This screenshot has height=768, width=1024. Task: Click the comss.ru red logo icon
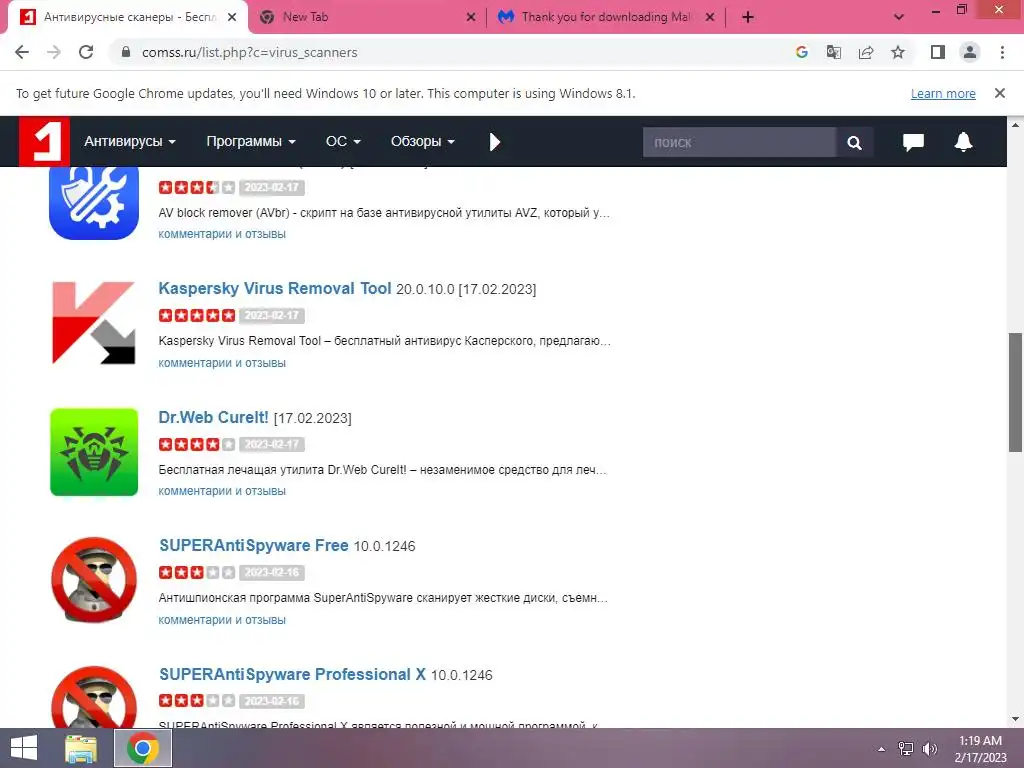(44, 141)
